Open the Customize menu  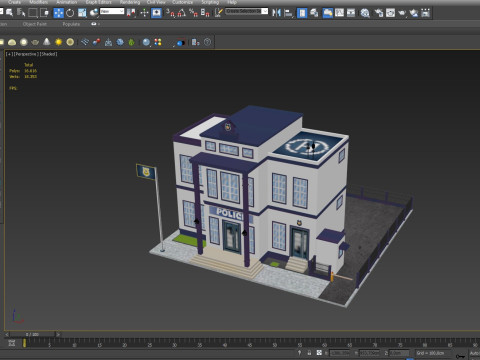point(182,2)
